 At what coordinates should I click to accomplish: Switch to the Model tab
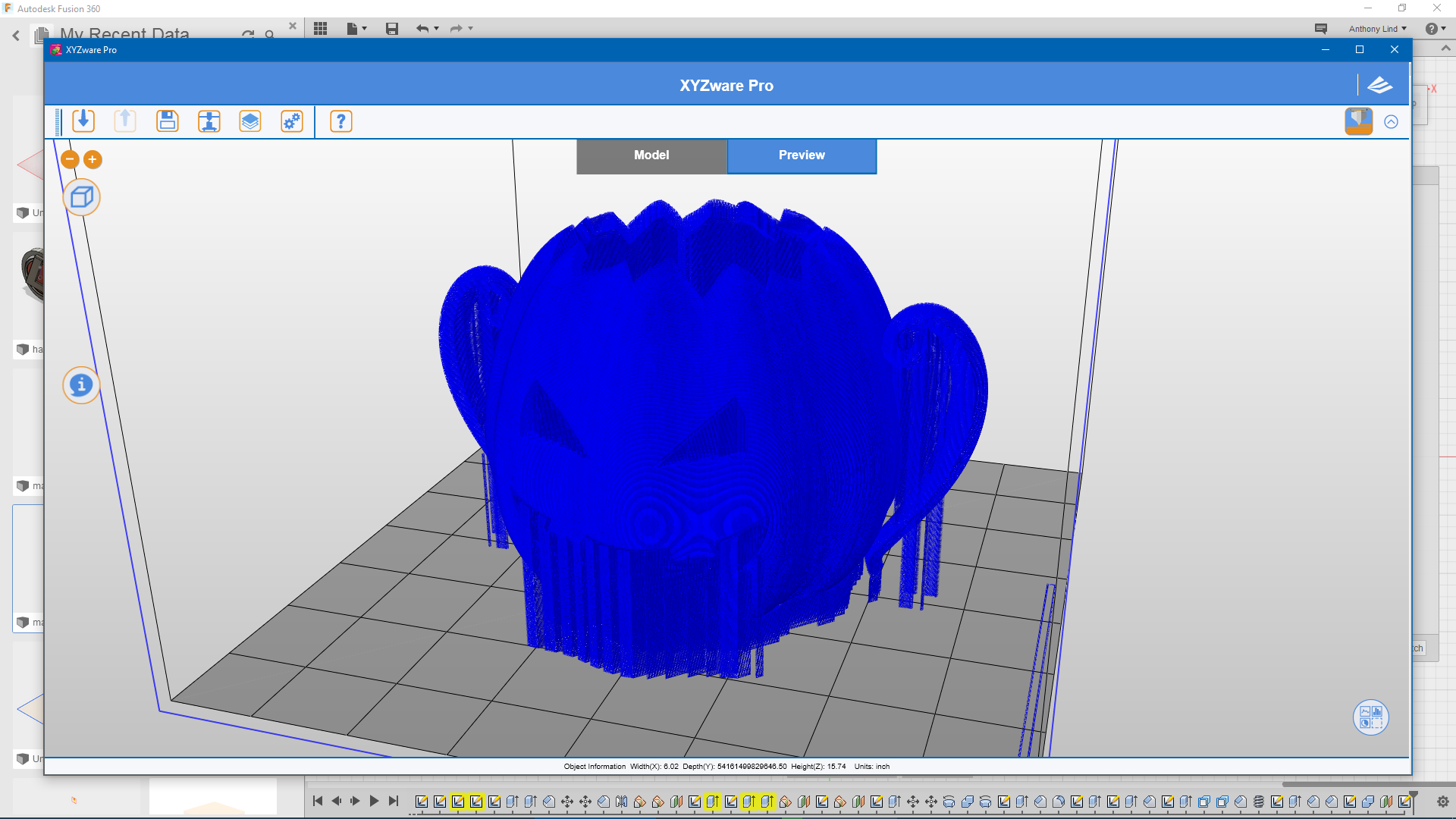pos(651,155)
